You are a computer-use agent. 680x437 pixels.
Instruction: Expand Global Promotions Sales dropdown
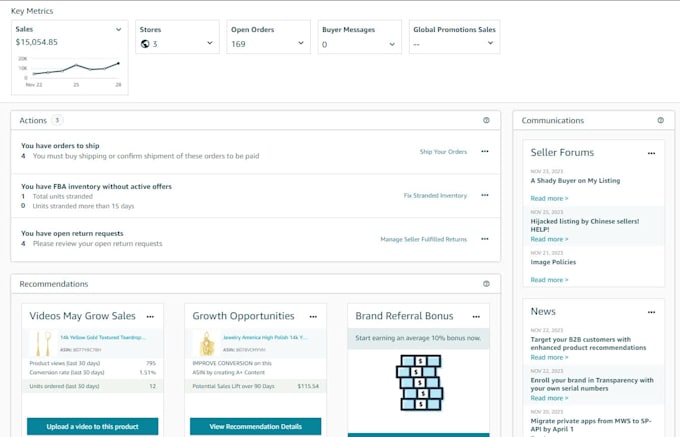[x=490, y=43]
